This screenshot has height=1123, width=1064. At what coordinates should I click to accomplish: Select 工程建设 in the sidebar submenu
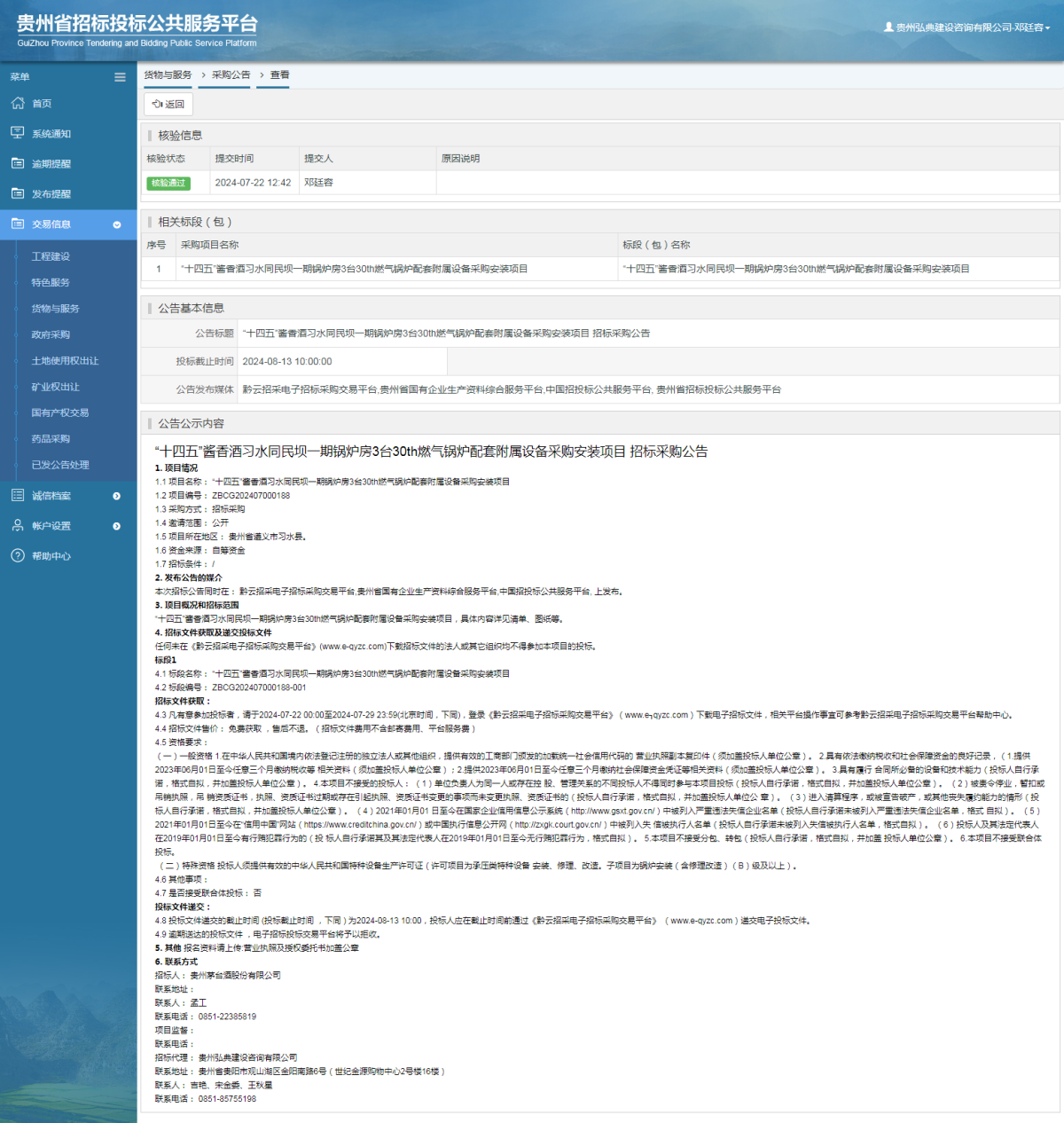coord(51,256)
